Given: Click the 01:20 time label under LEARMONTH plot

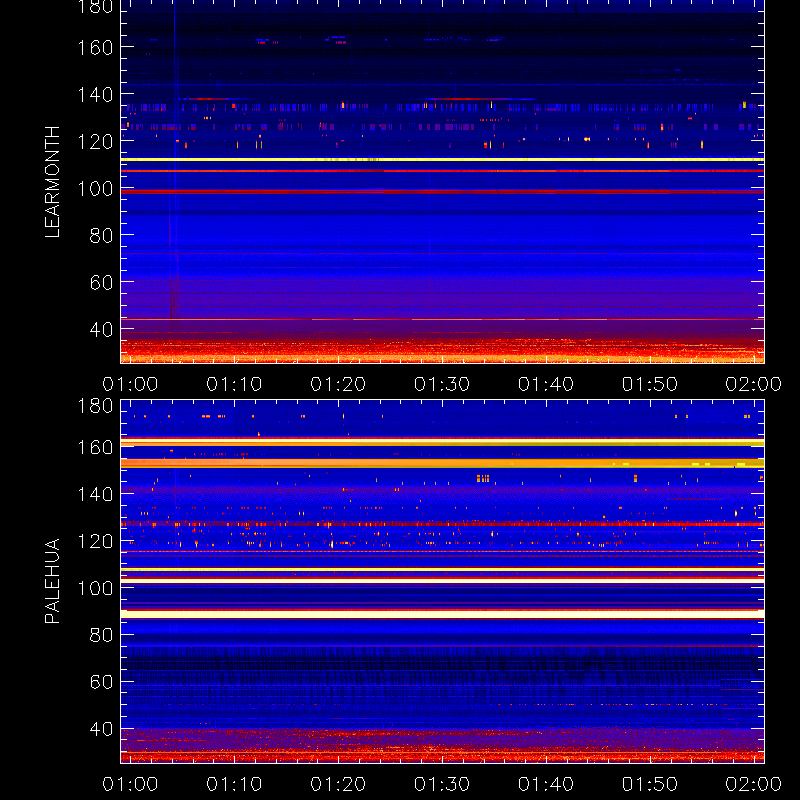Looking at the screenshot, I should (338, 384).
